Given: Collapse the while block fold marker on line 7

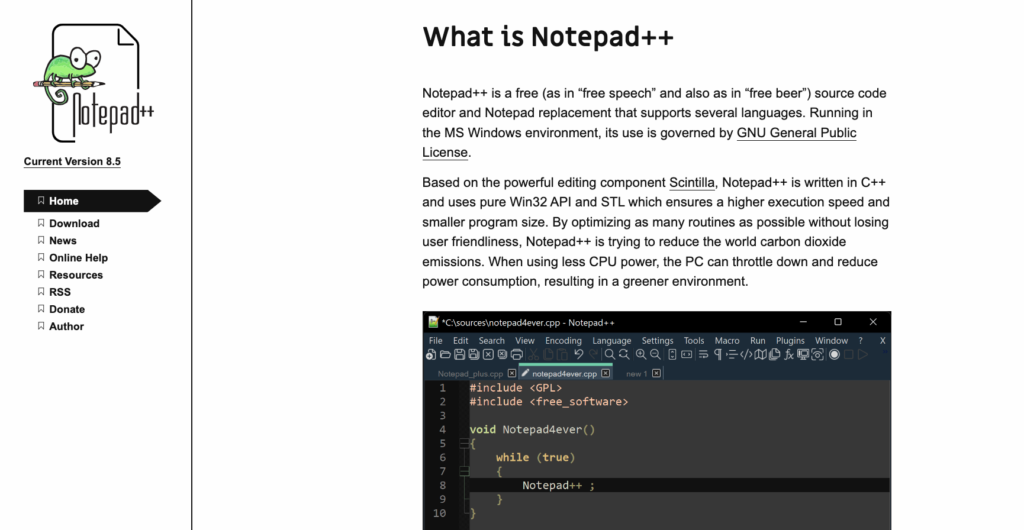Looking at the screenshot, I should click(463, 471).
